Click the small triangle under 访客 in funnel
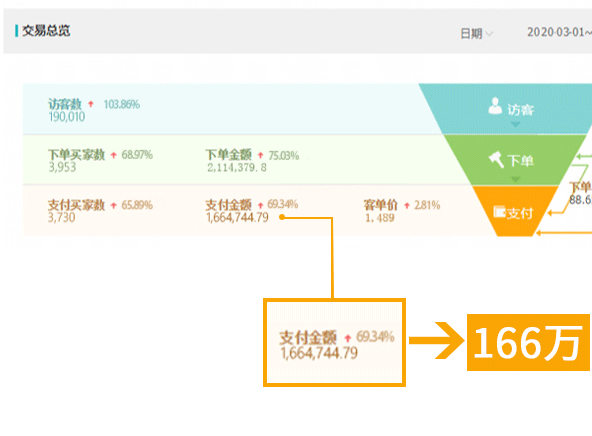Viewport: 592px width, 436px height. click(515, 124)
